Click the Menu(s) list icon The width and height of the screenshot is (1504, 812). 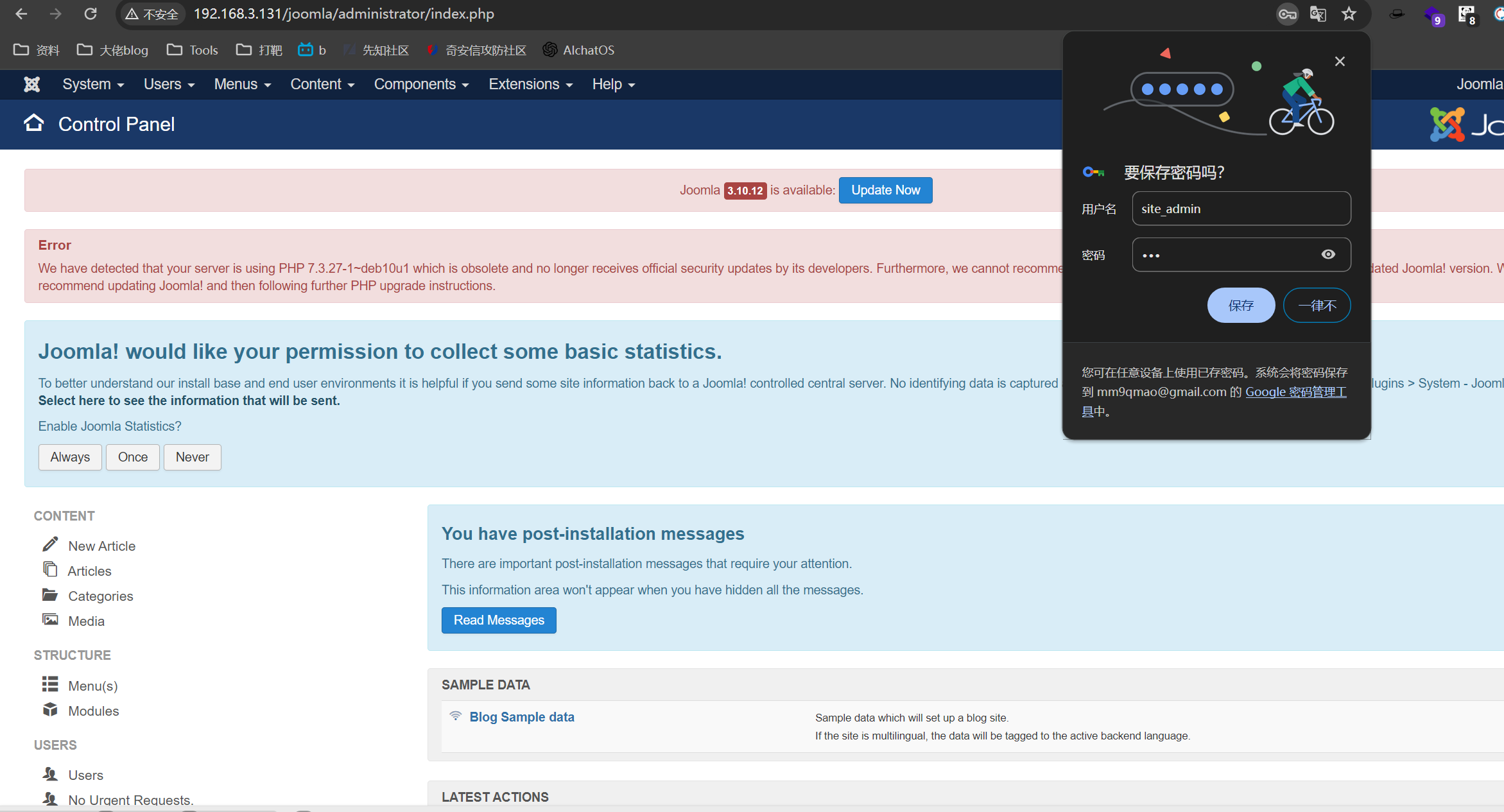pyautogui.click(x=50, y=684)
